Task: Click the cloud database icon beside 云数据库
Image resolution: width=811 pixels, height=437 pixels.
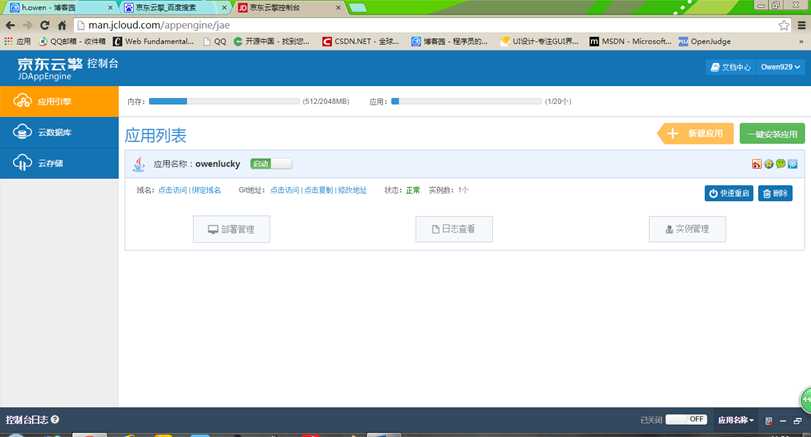Action: click(22, 132)
